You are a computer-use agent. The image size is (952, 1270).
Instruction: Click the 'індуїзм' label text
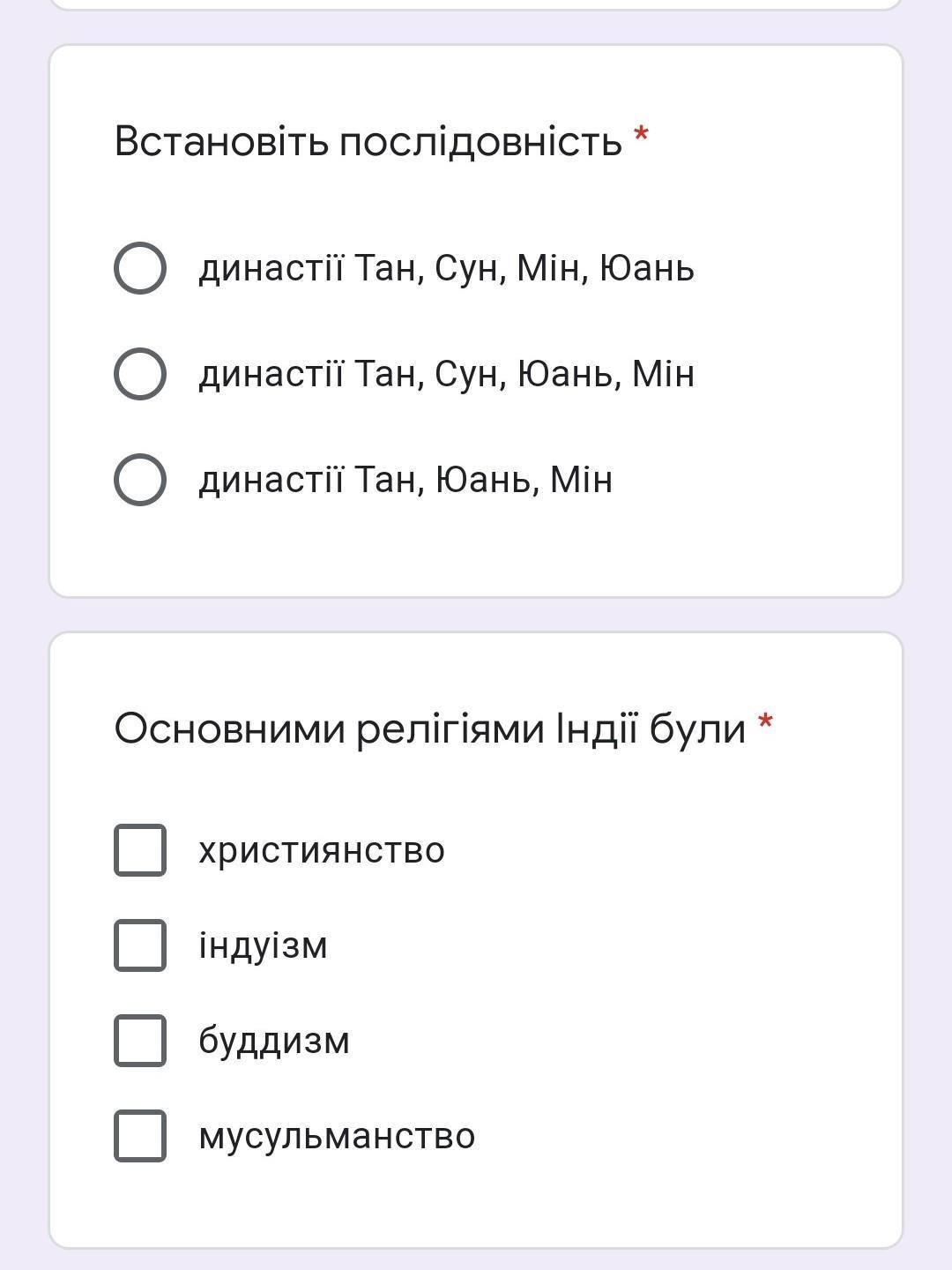coord(263,946)
